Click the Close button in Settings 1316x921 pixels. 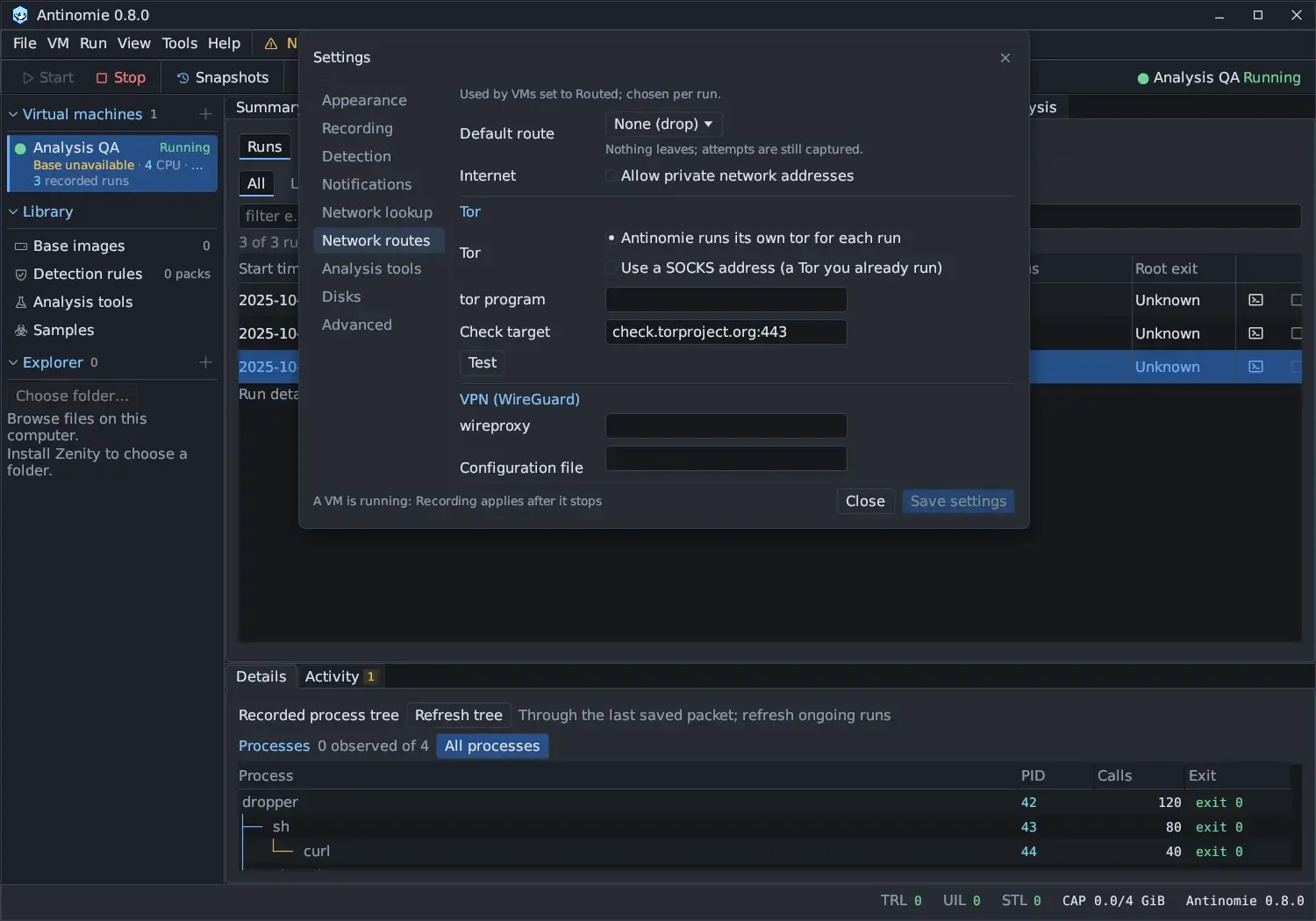865,501
